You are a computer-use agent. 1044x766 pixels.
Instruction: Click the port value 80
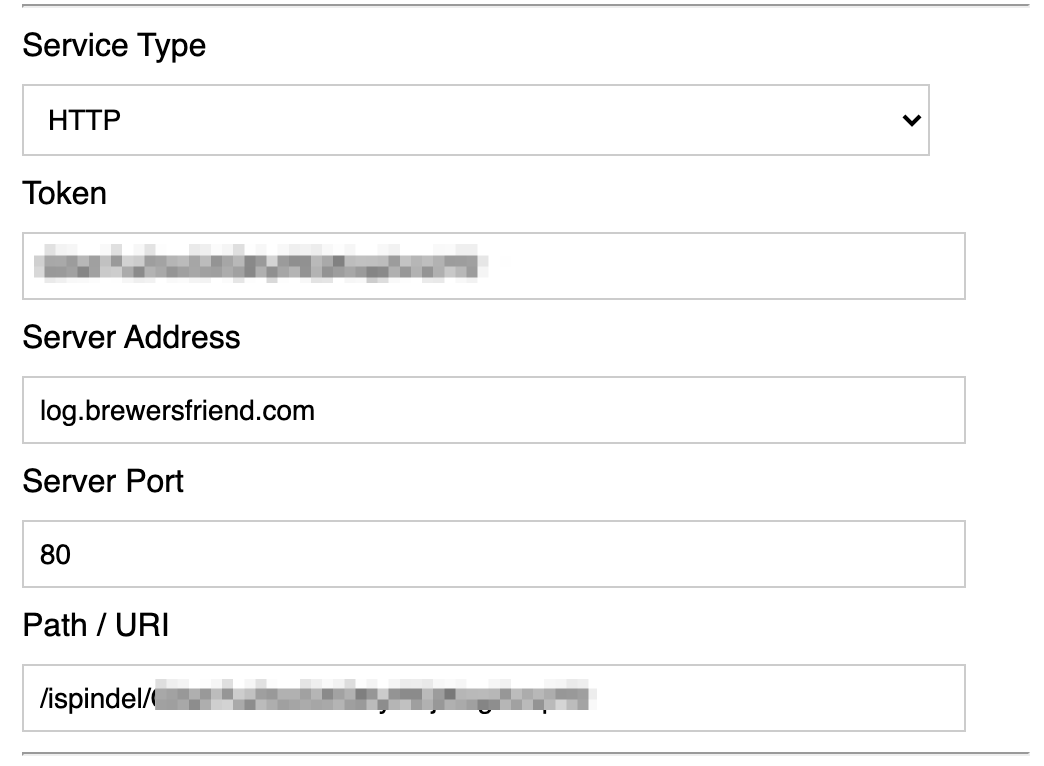click(55, 554)
